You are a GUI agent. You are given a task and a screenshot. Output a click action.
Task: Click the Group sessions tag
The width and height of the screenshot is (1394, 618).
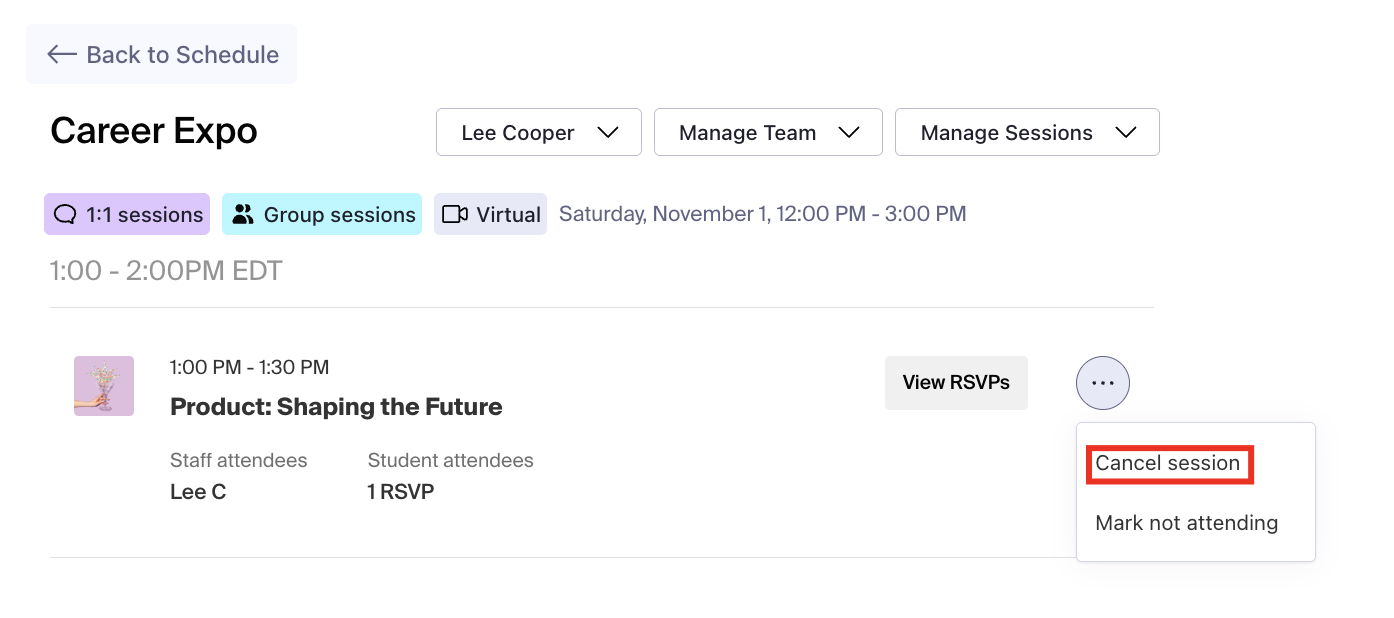click(322, 214)
